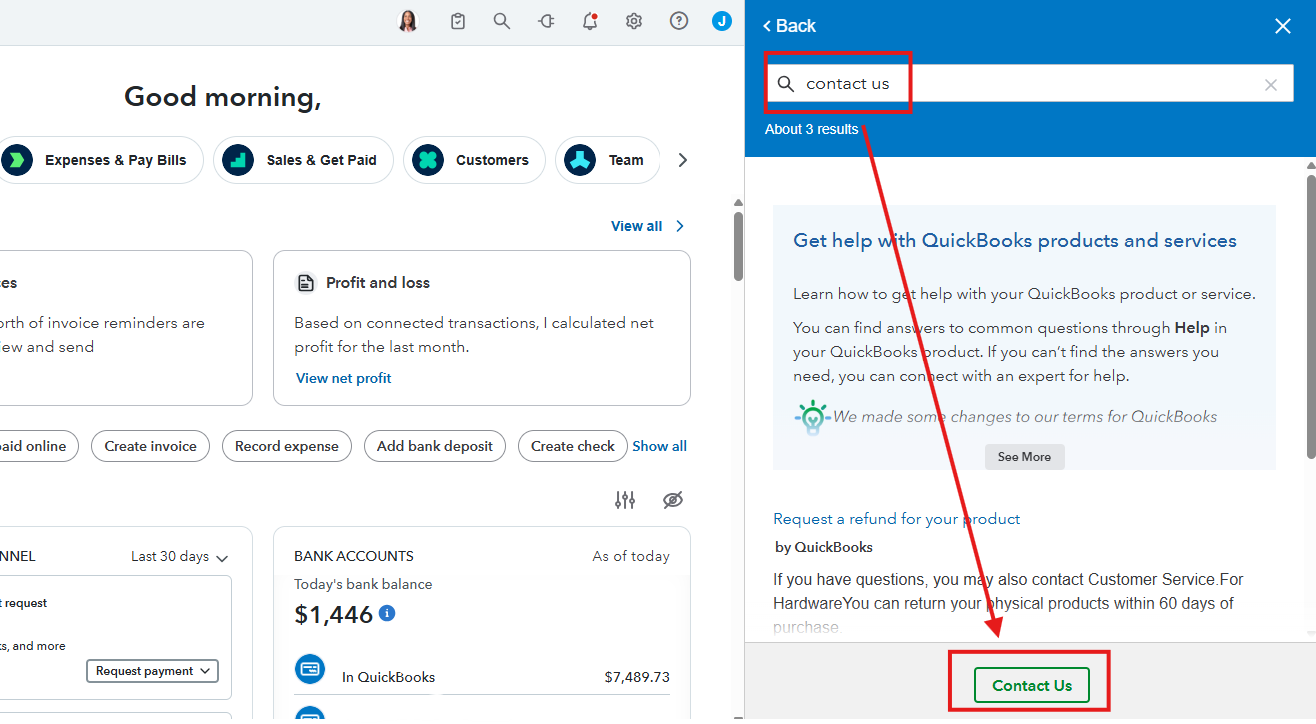Image resolution: width=1316 pixels, height=724 pixels.
Task: Click the Create check button
Action: 573,446
